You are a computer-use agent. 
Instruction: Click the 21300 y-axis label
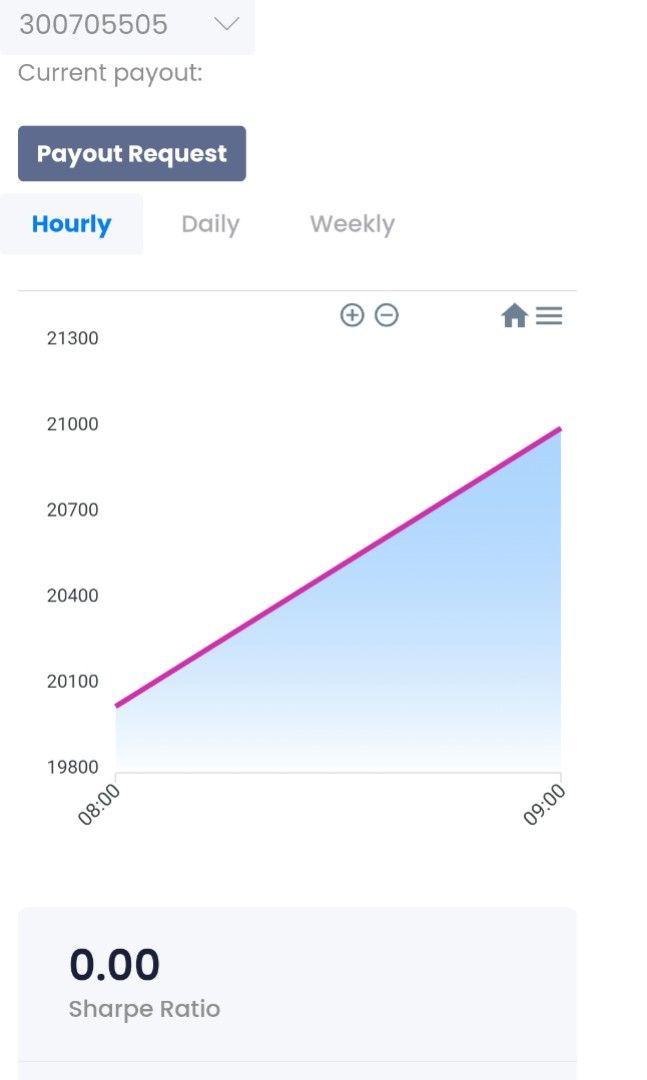[72, 338]
